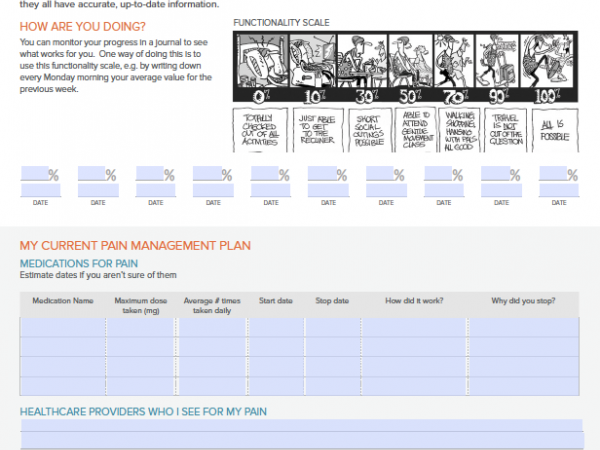Click the 'All is possible' caption
This screenshot has height=450, width=600.
(x=555, y=130)
